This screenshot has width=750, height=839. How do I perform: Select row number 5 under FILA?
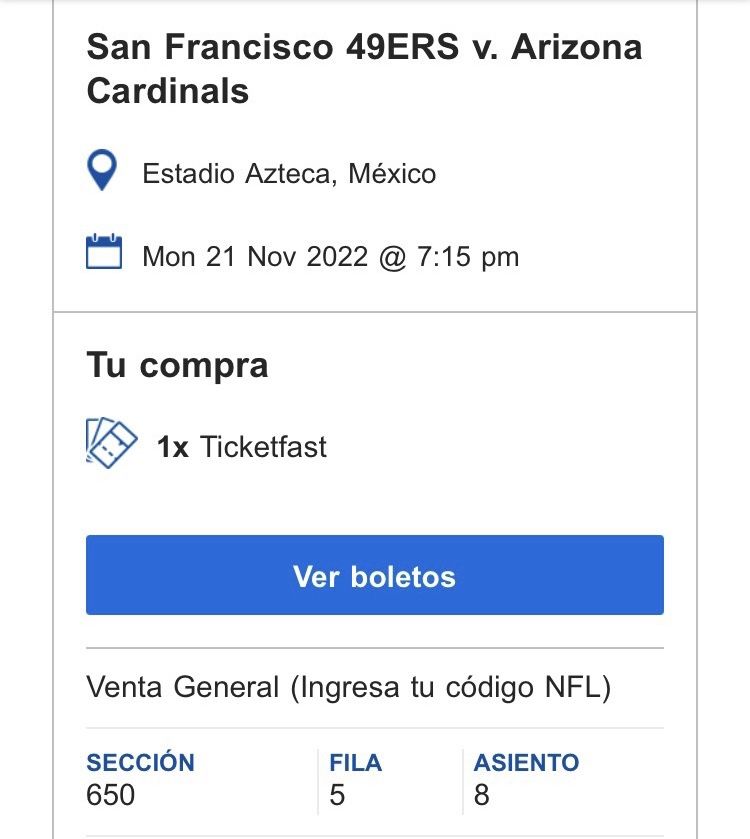coord(337,795)
